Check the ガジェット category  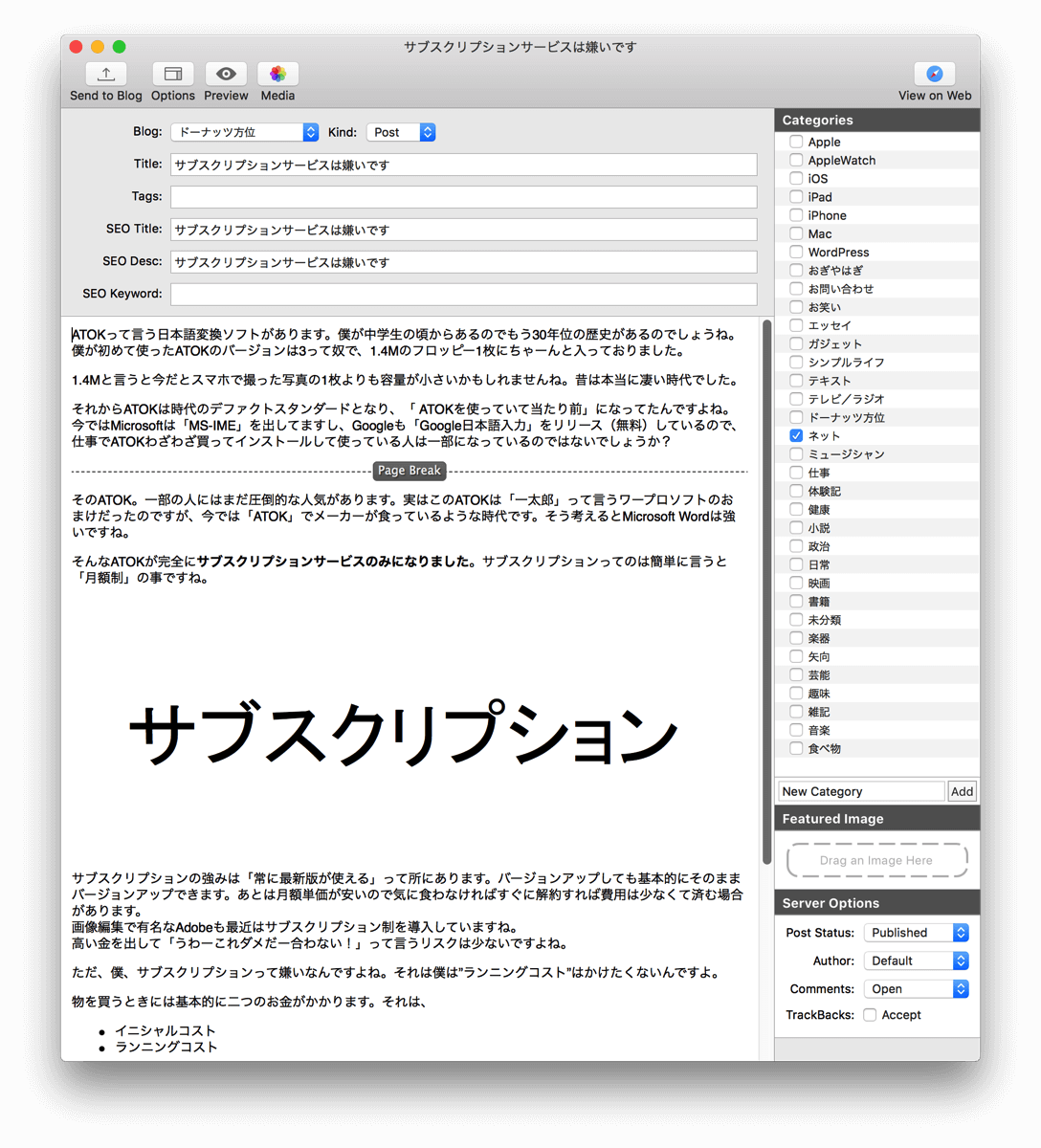click(x=796, y=343)
